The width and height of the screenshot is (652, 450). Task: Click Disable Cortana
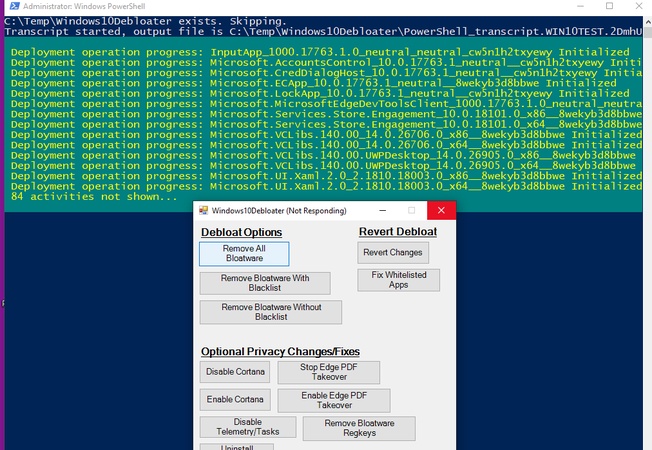point(235,372)
